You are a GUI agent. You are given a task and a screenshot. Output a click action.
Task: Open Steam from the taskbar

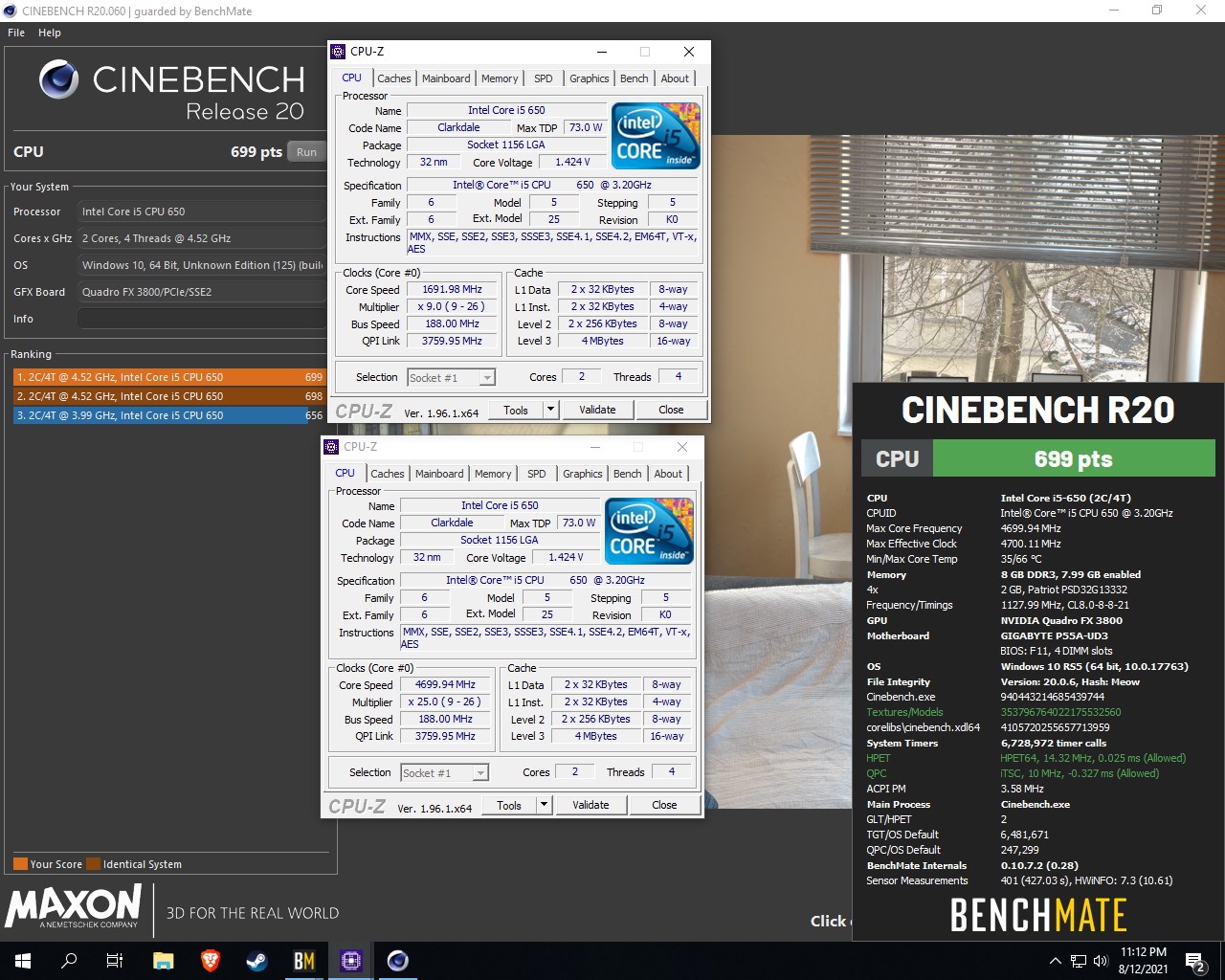(257, 961)
